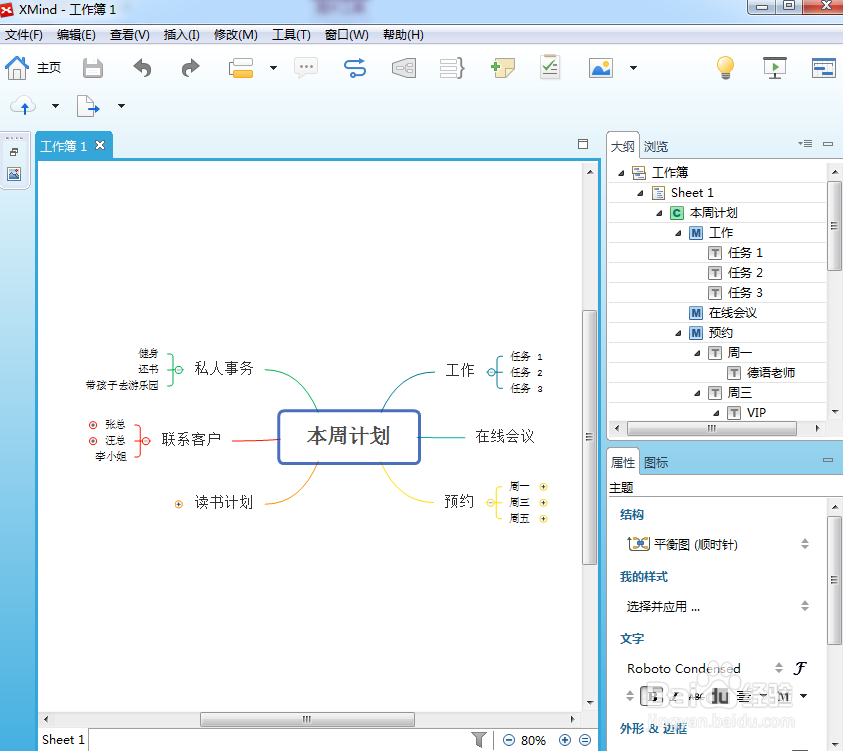Fit map to actual size icon beside zoom
Screen dimensions: 843x751
click(x=585, y=740)
